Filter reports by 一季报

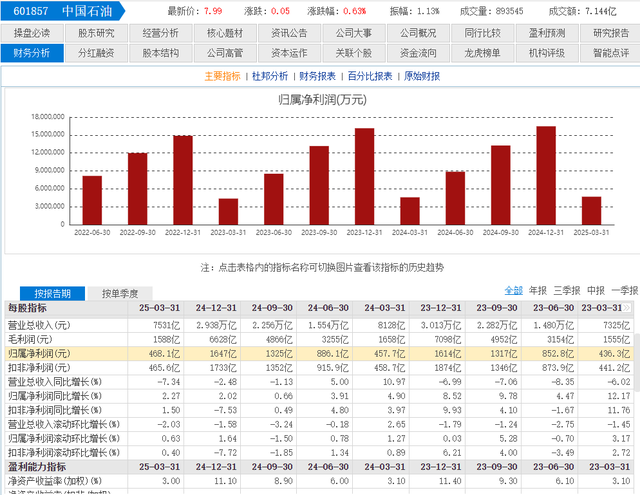[624, 291]
